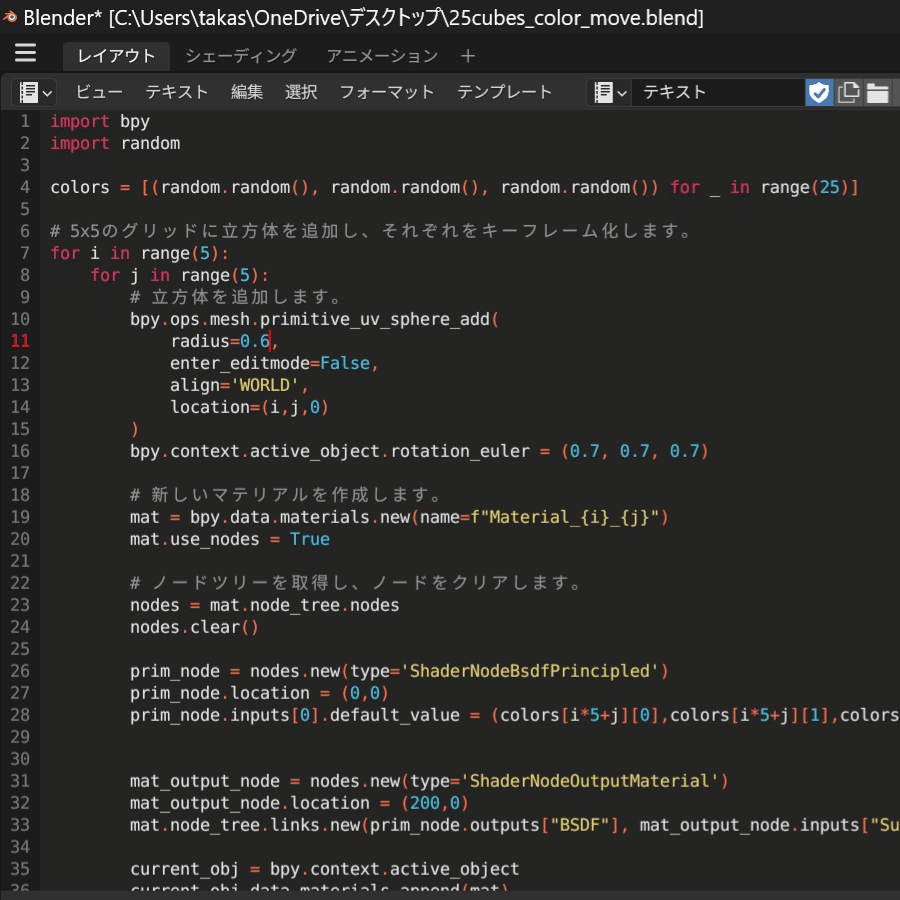
Task: Open the テンプレート menu
Action: pyautogui.click(x=507, y=92)
